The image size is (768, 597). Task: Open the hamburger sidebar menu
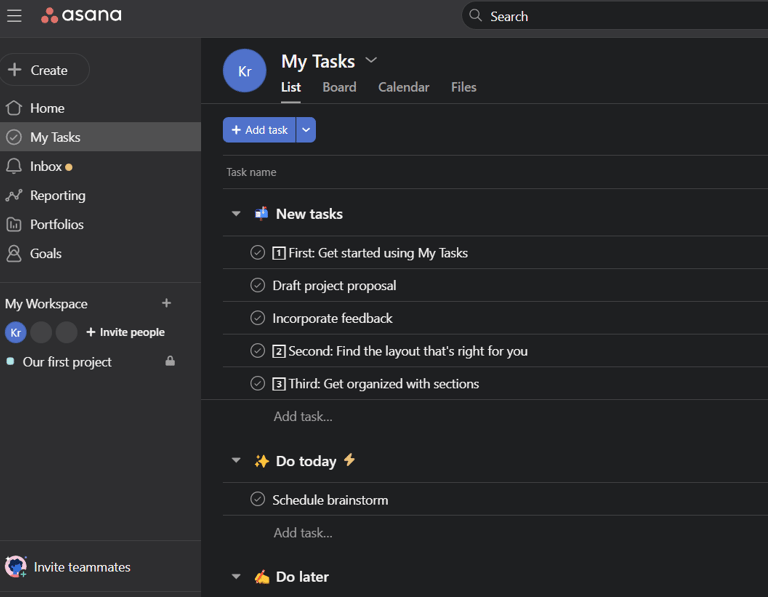(14, 16)
